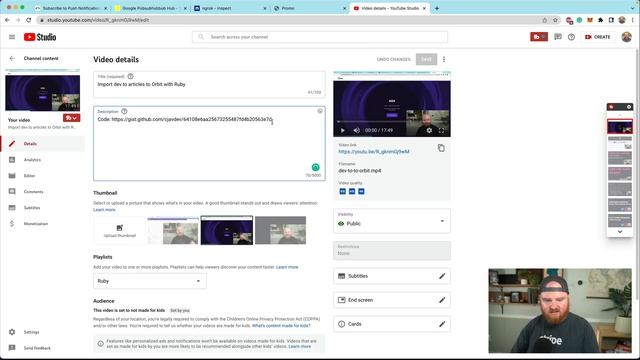Open the youtu.be video link

click(x=373, y=151)
